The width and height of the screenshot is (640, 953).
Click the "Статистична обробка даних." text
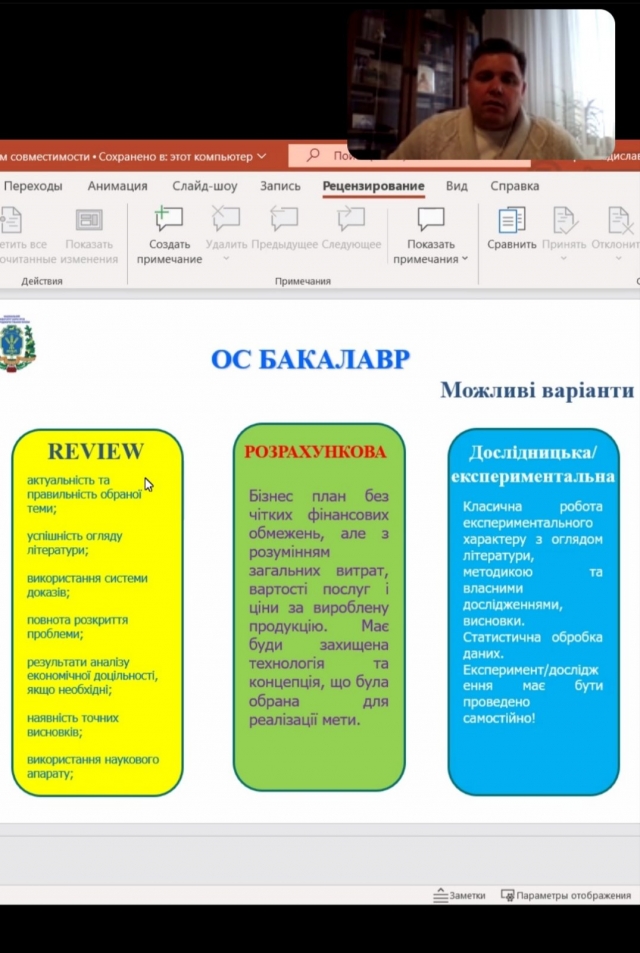[532, 645]
